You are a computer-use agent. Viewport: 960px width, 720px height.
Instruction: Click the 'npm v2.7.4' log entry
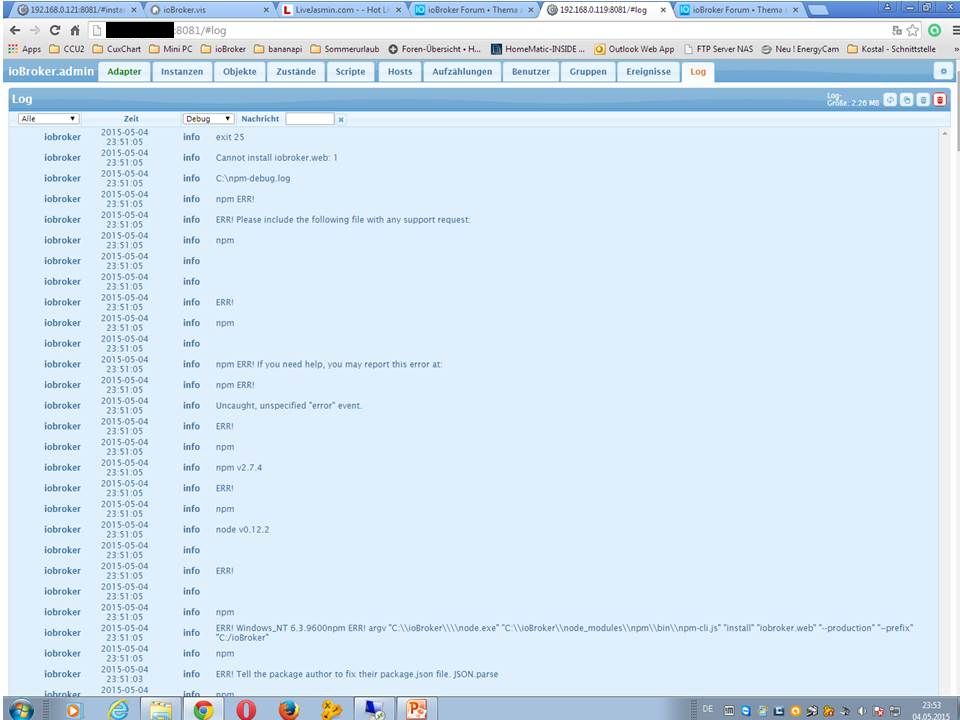(239, 468)
